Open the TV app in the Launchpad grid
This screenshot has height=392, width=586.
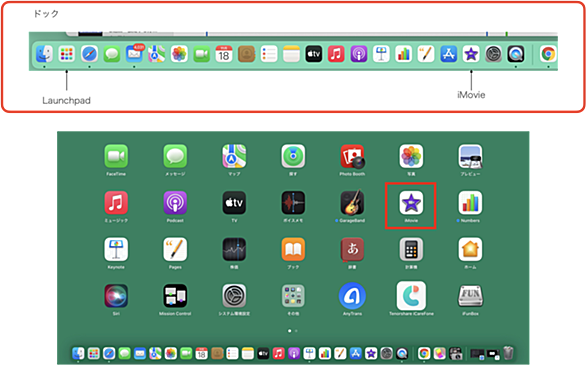(234, 203)
